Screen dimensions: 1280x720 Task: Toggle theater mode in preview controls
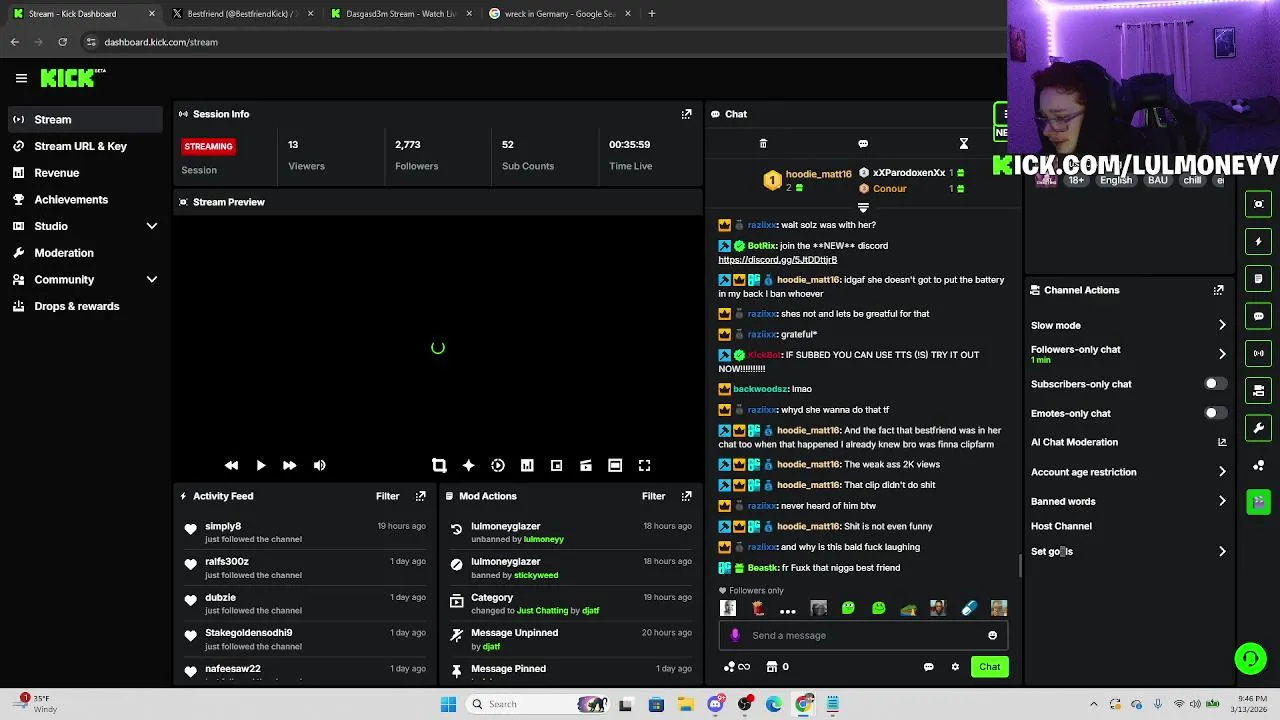pyautogui.click(x=615, y=465)
